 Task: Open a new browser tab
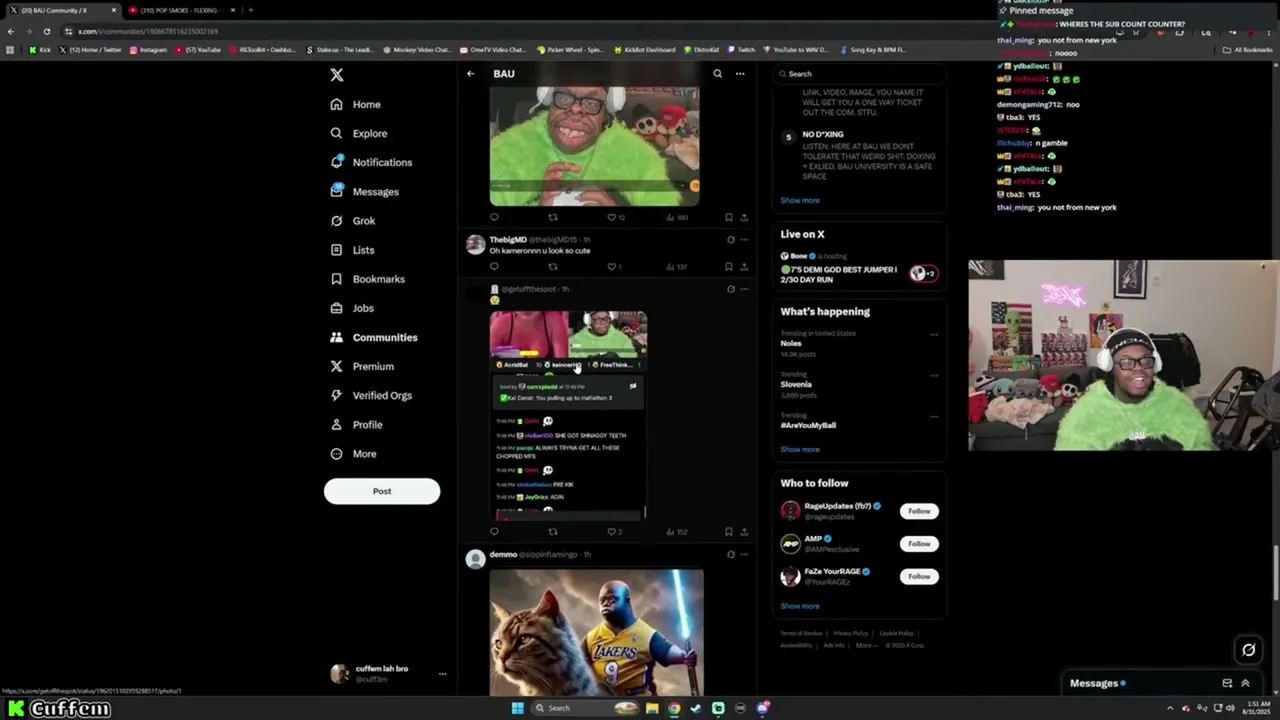250,10
